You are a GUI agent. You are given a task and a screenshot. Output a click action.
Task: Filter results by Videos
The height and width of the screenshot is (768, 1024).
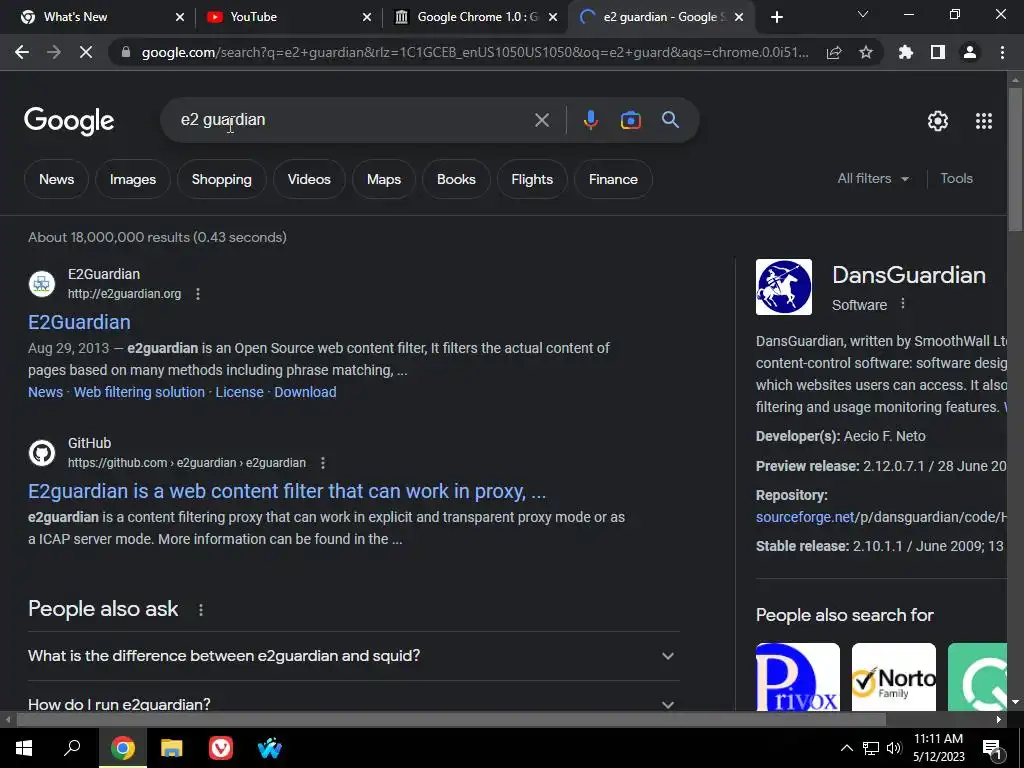(309, 179)
